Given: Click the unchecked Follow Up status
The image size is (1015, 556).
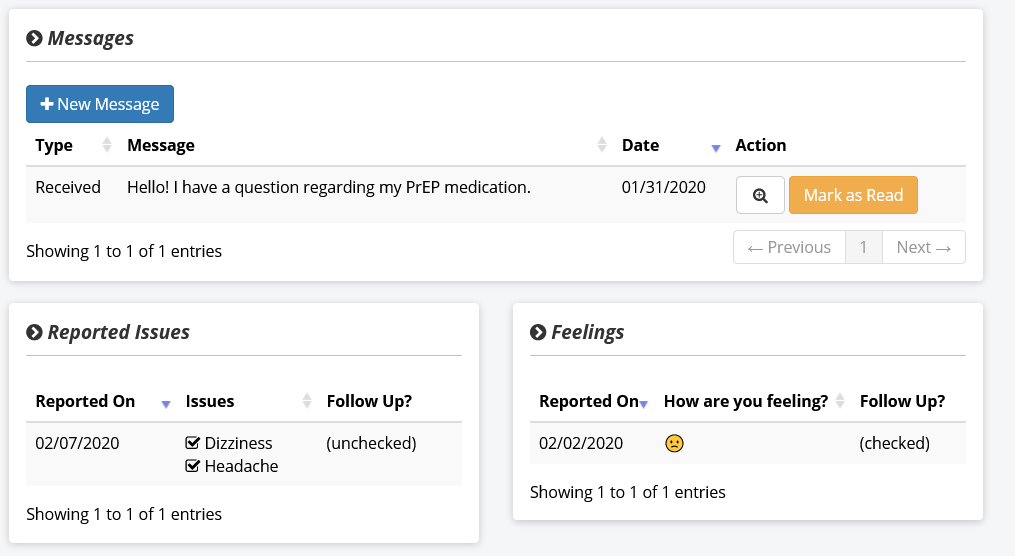Looking at the screenshot, I should click(x=371, y=443).
